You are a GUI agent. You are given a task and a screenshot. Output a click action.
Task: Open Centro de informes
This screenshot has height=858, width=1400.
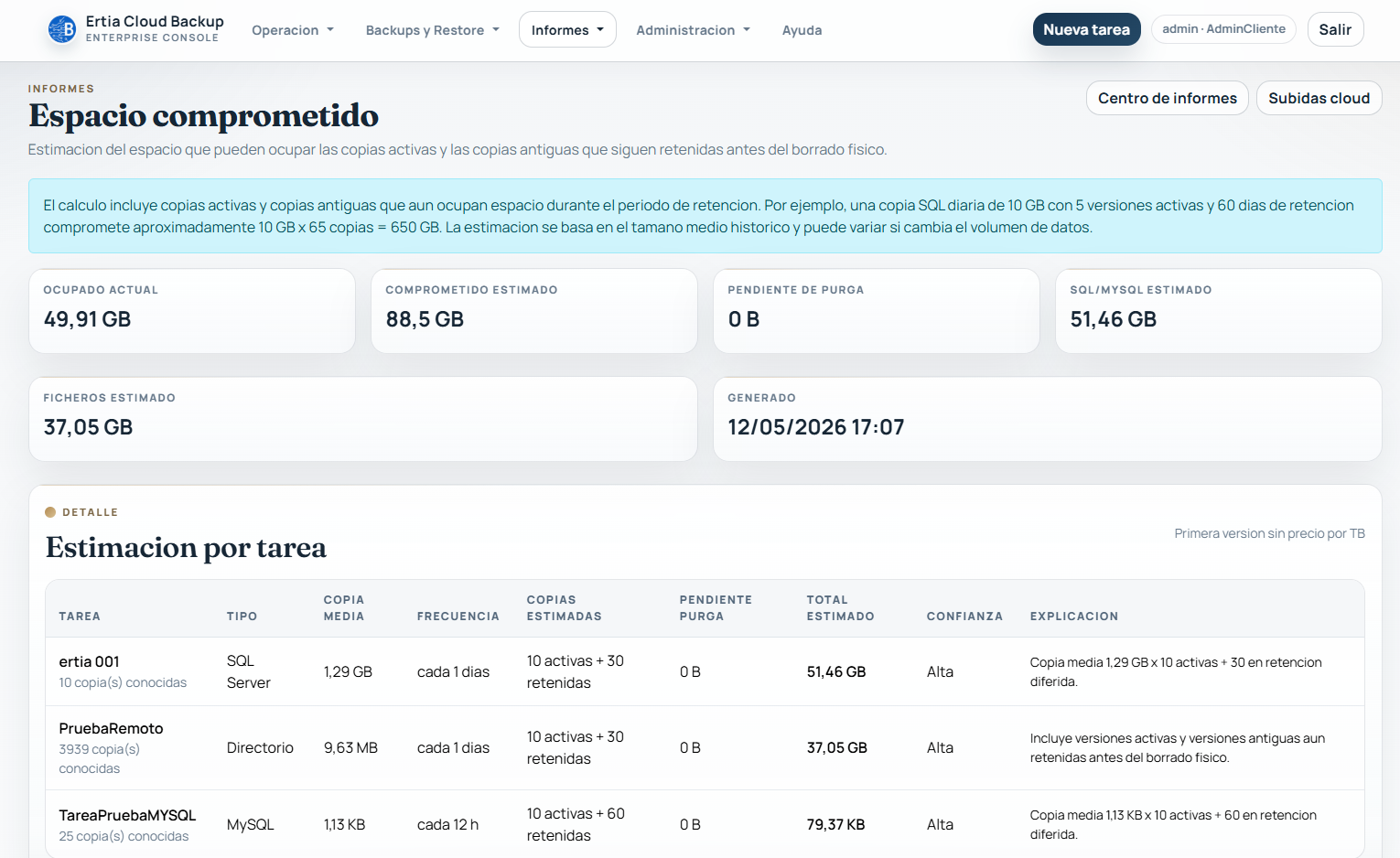[x=1167, y=98]
